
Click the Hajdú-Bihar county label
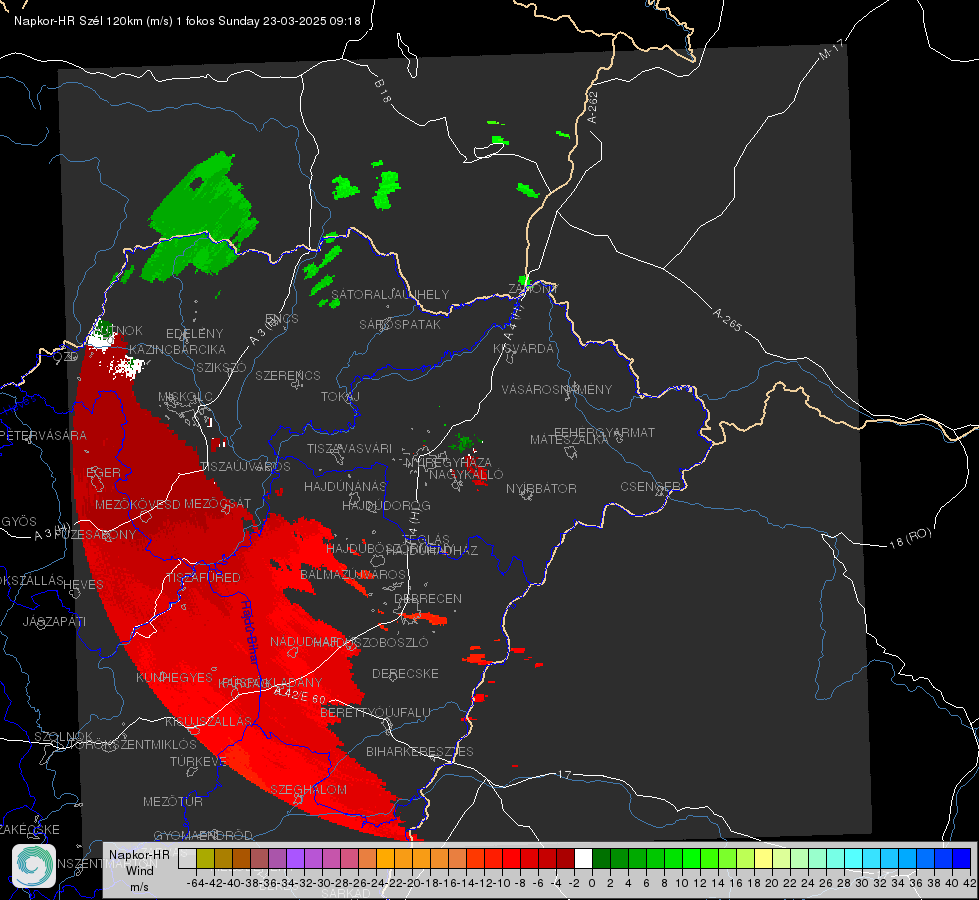tap(249, 632)
